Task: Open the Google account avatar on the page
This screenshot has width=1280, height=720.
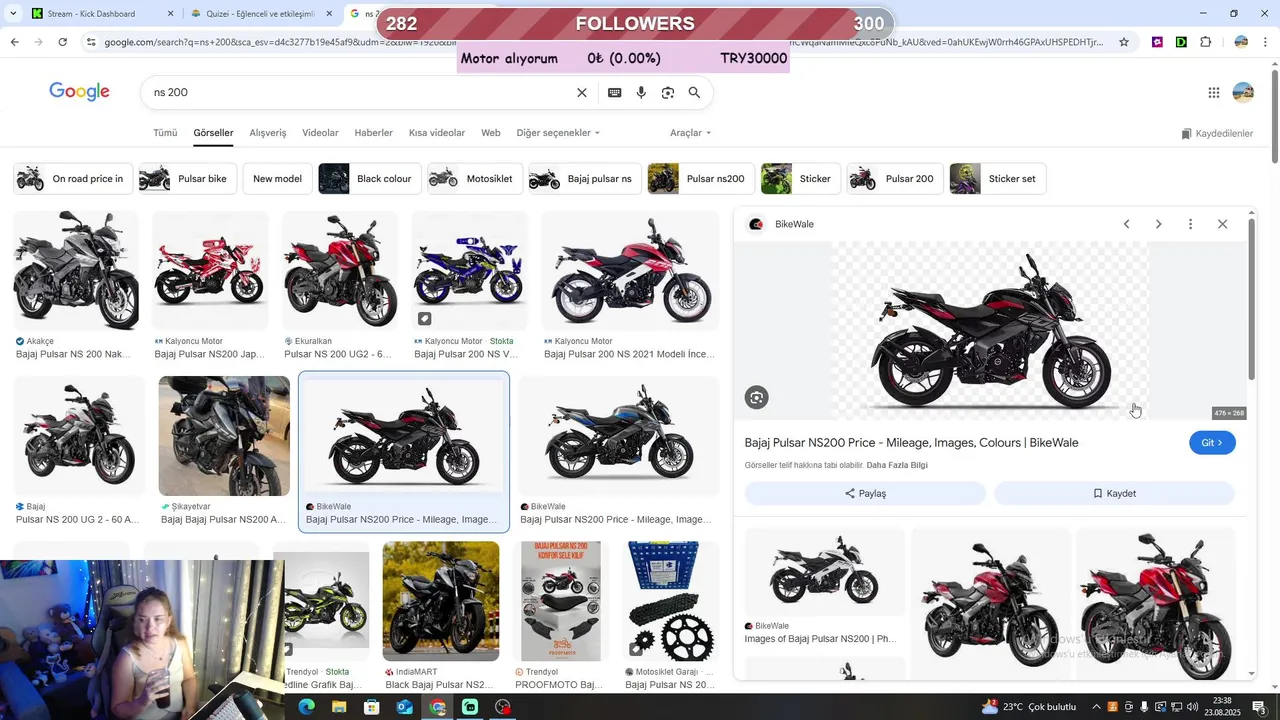Action: (1243, 93)
